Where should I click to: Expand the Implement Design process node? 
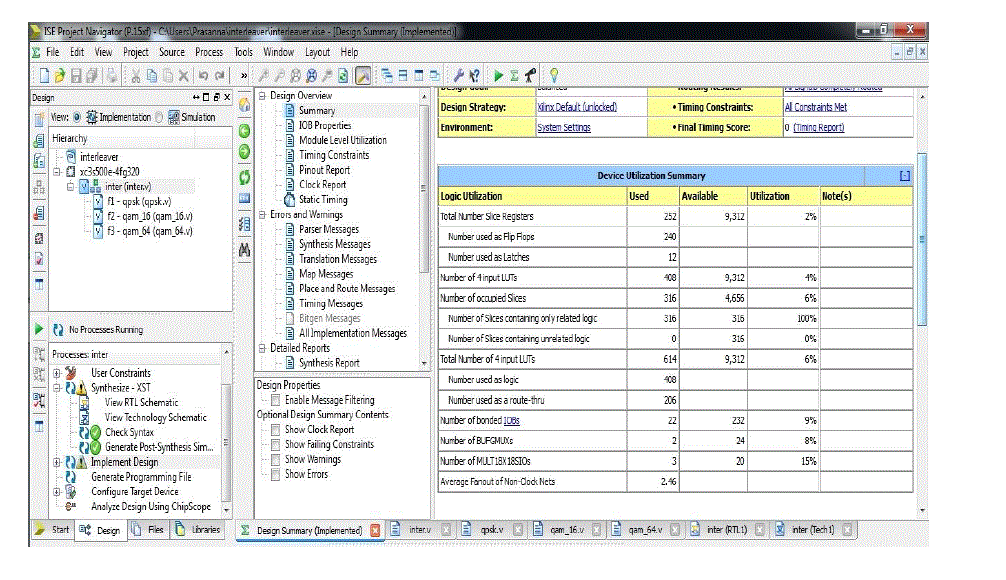57,462
